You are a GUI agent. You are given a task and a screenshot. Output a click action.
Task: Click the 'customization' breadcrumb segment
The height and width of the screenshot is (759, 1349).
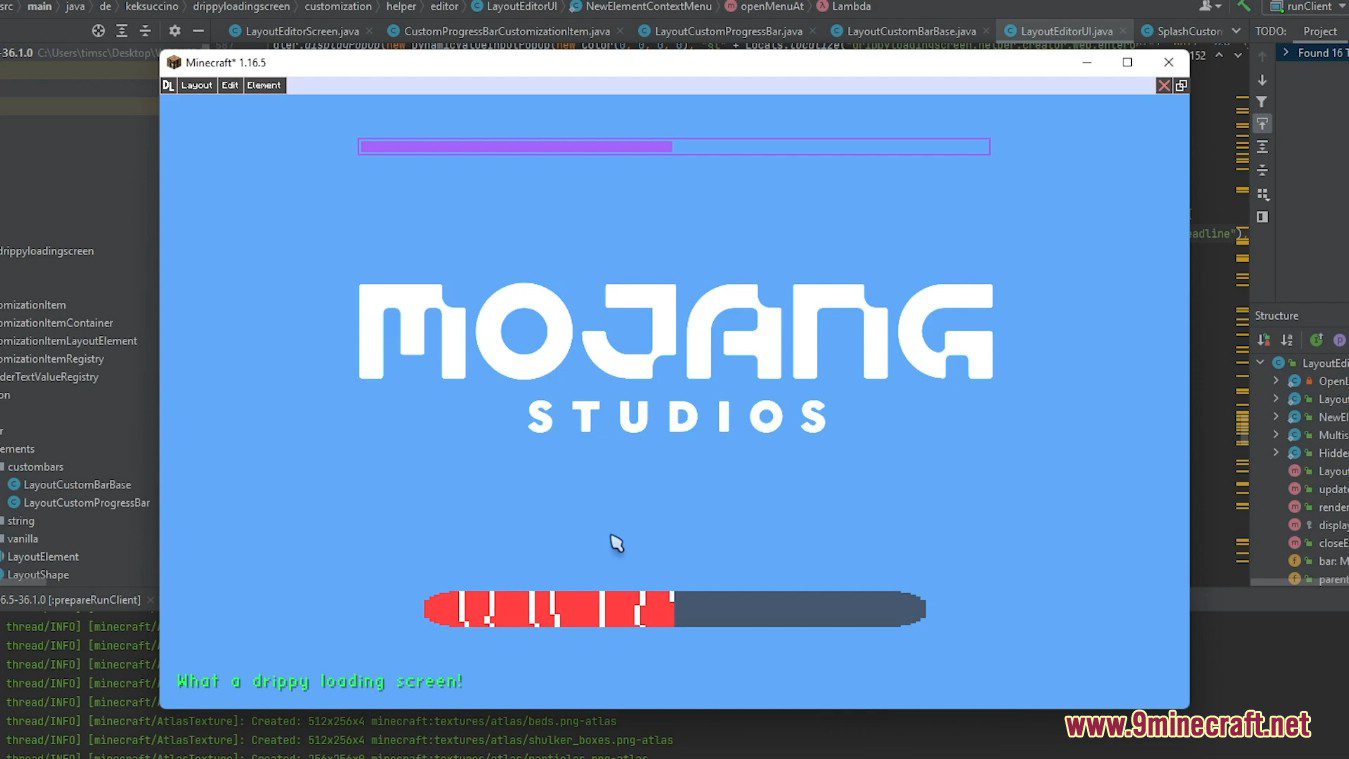338,6
